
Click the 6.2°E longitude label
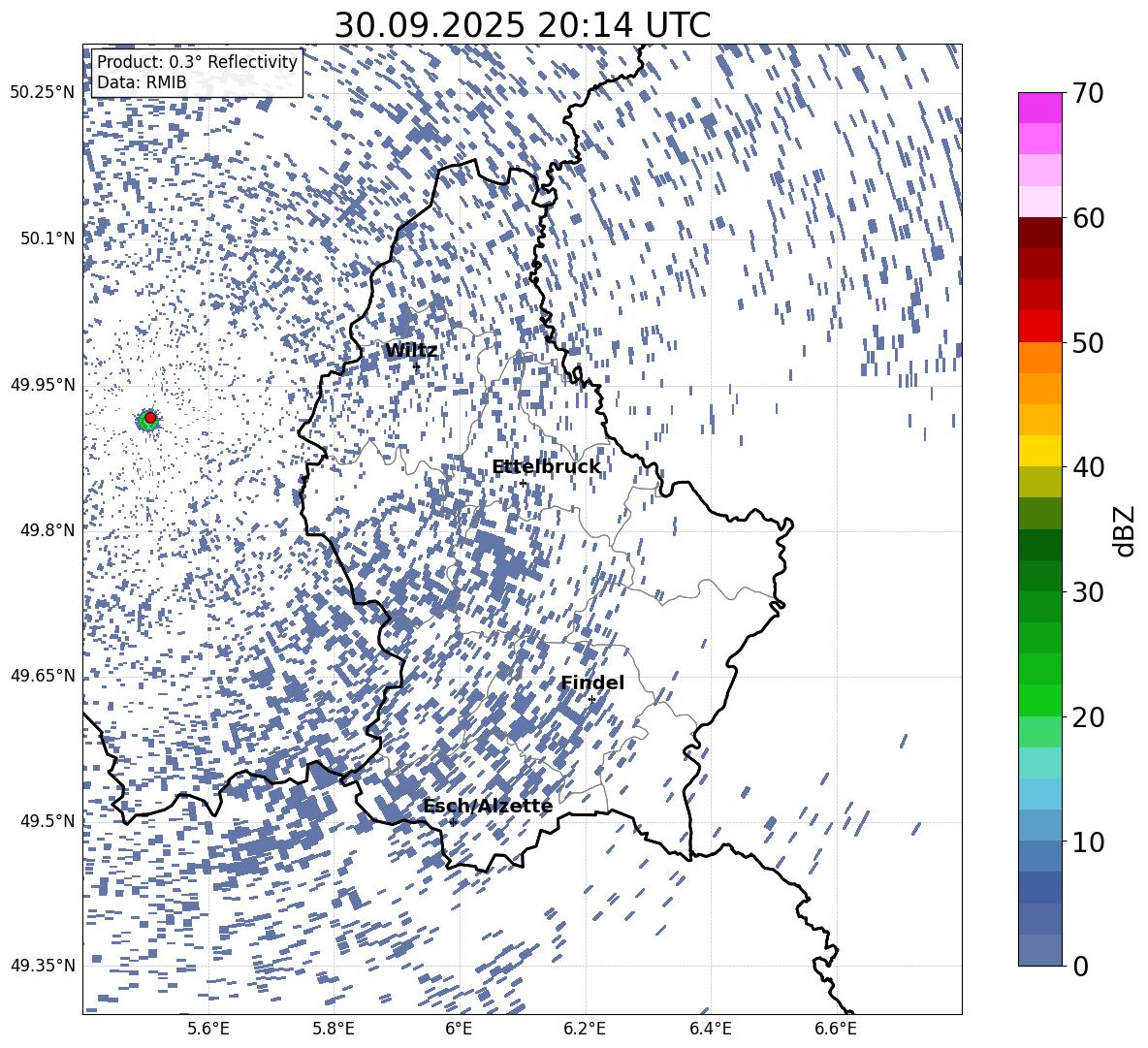pyautogui.click(x=585, y=1030)
